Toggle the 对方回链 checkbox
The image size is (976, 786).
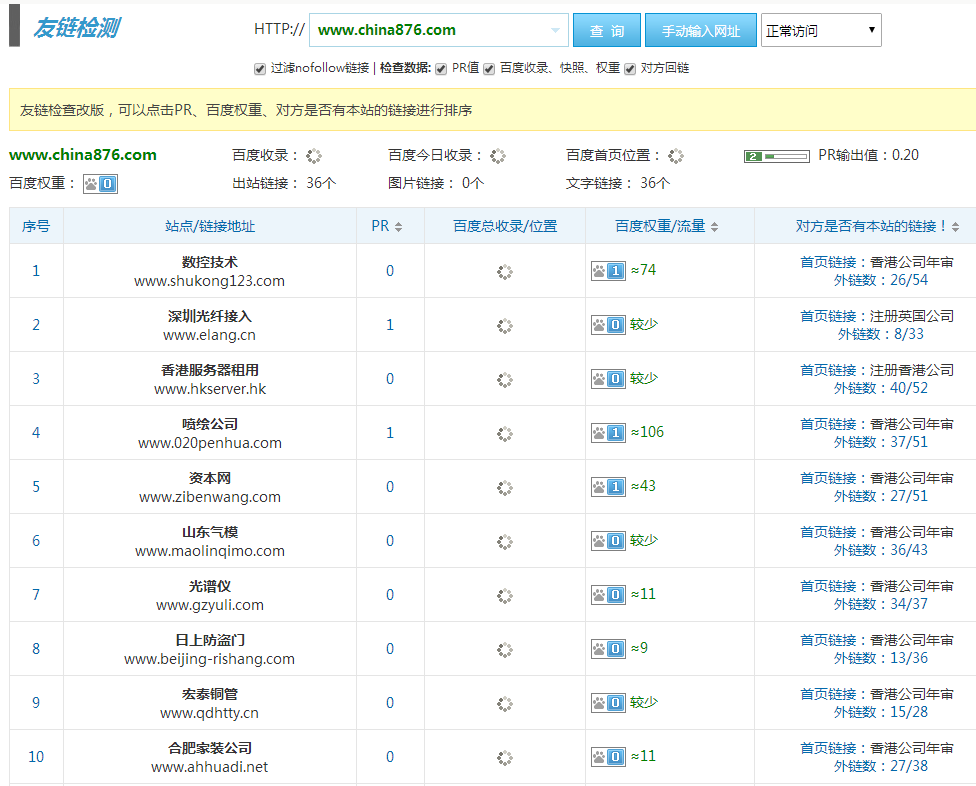629,69
